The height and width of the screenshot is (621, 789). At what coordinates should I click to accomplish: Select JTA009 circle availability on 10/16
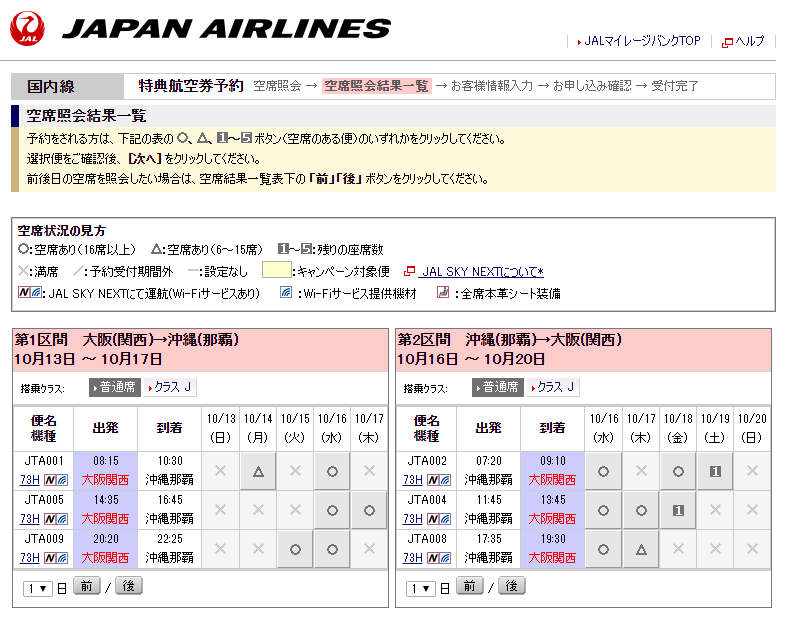(x=332, y=550)
